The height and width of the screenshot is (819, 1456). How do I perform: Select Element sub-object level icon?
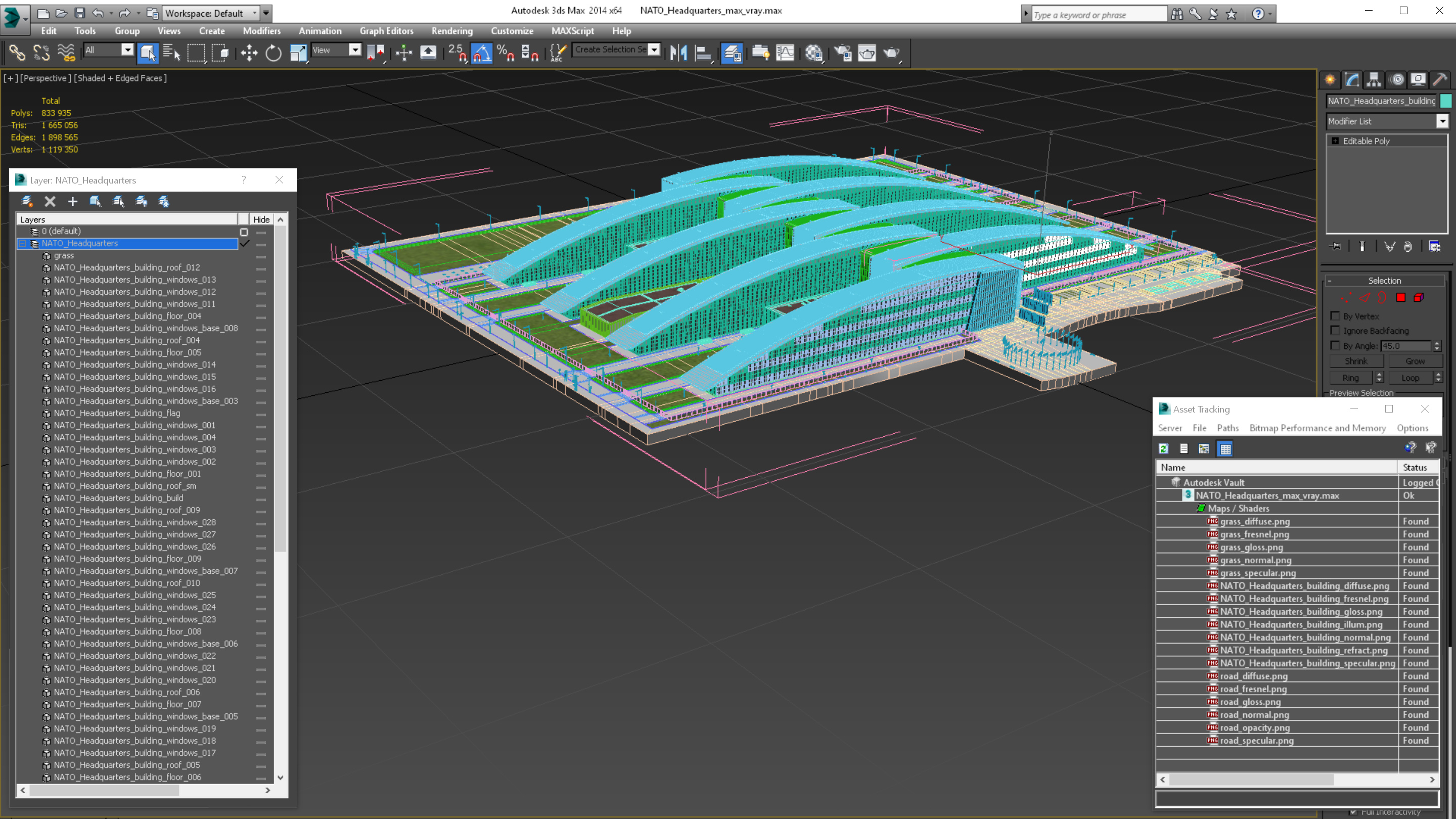pyautogui.click(x=1419, y=298)
